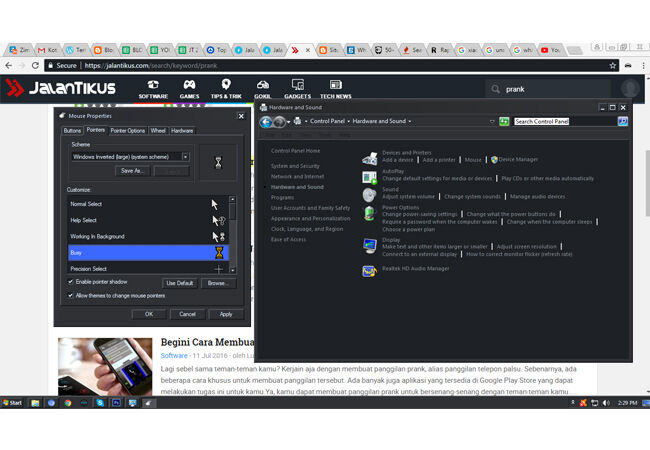Click the search magnifier icon on JalanTikus

click(495, 89)
